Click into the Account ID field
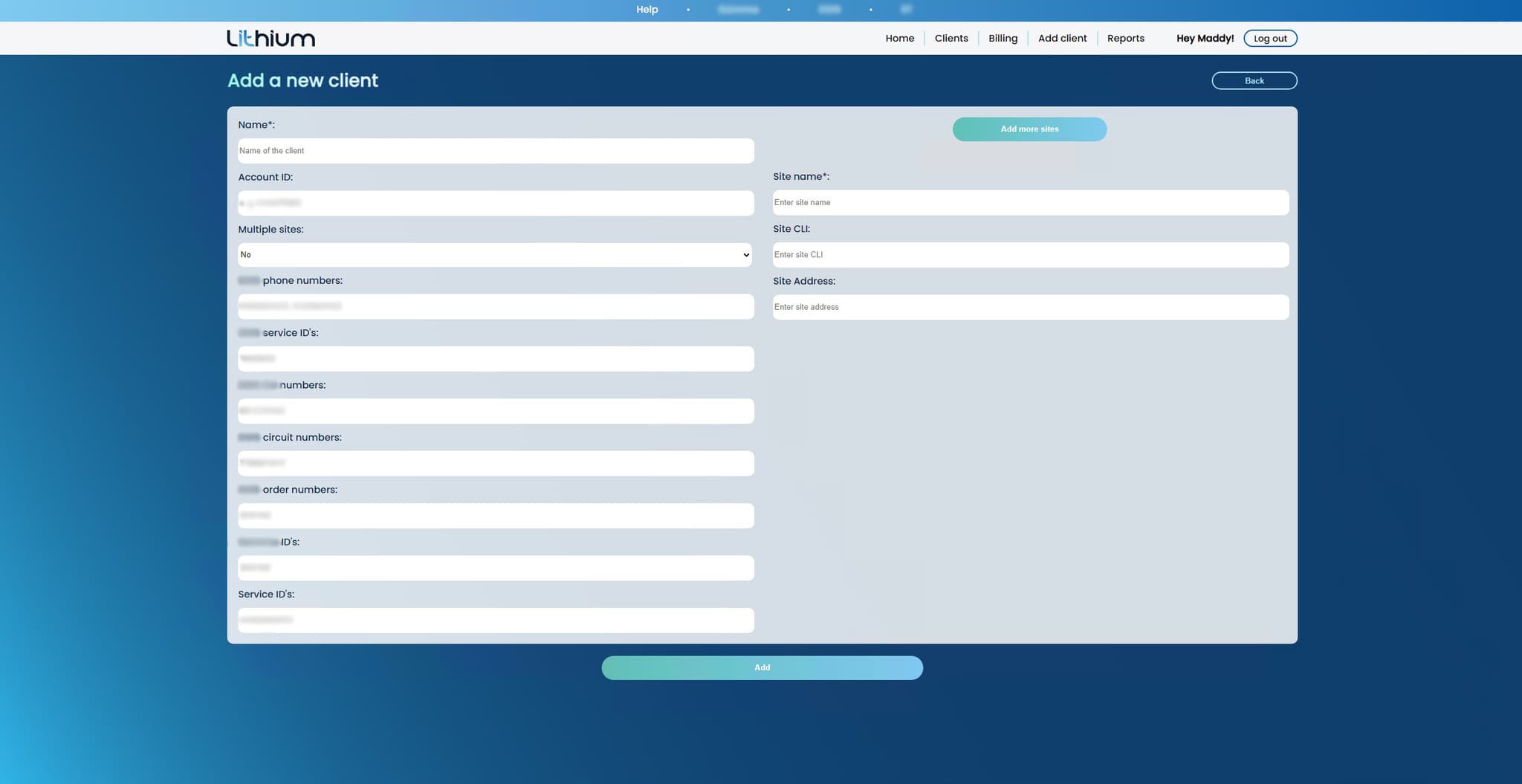This screenshot has width=1522, height=784. pyautogui.click(x=496, y=204)
